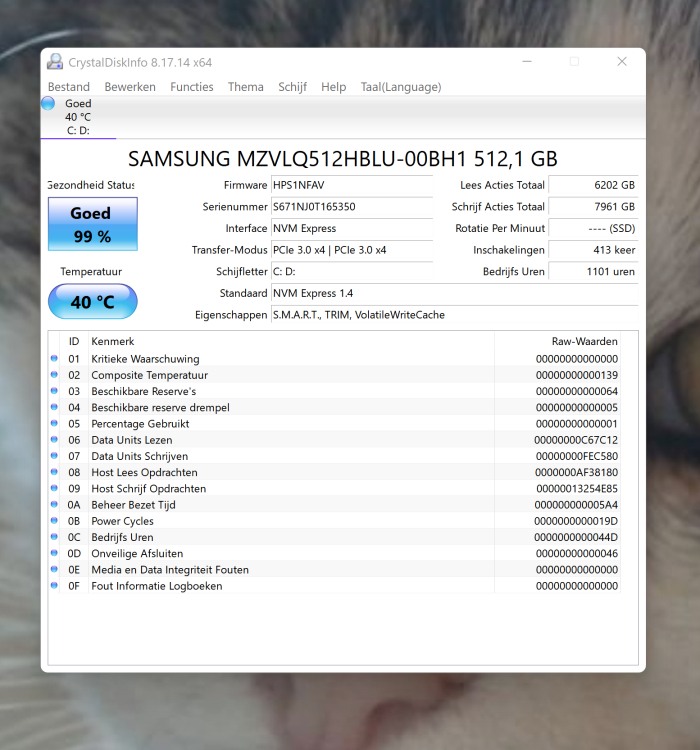
Task: Click the raw value 0000013254E85
Action: pos(577,489)
